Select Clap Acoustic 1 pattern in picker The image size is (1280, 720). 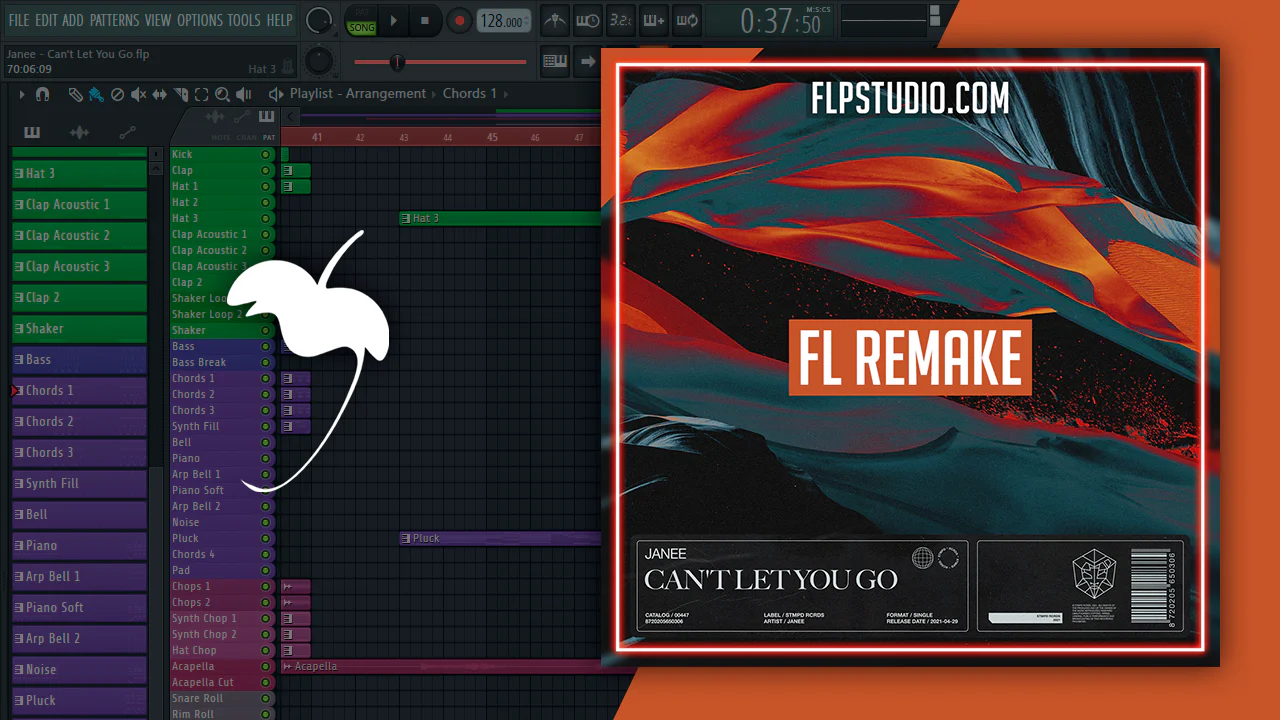click(79, 204)
